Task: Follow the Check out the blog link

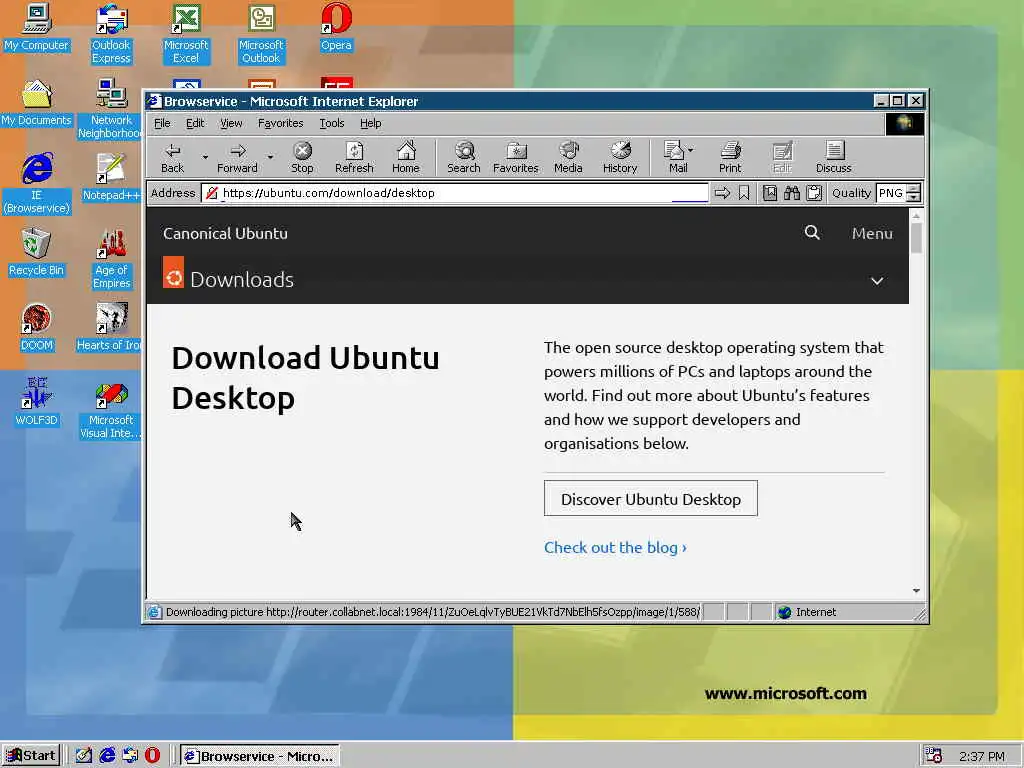Action: (x=615, y=547)
